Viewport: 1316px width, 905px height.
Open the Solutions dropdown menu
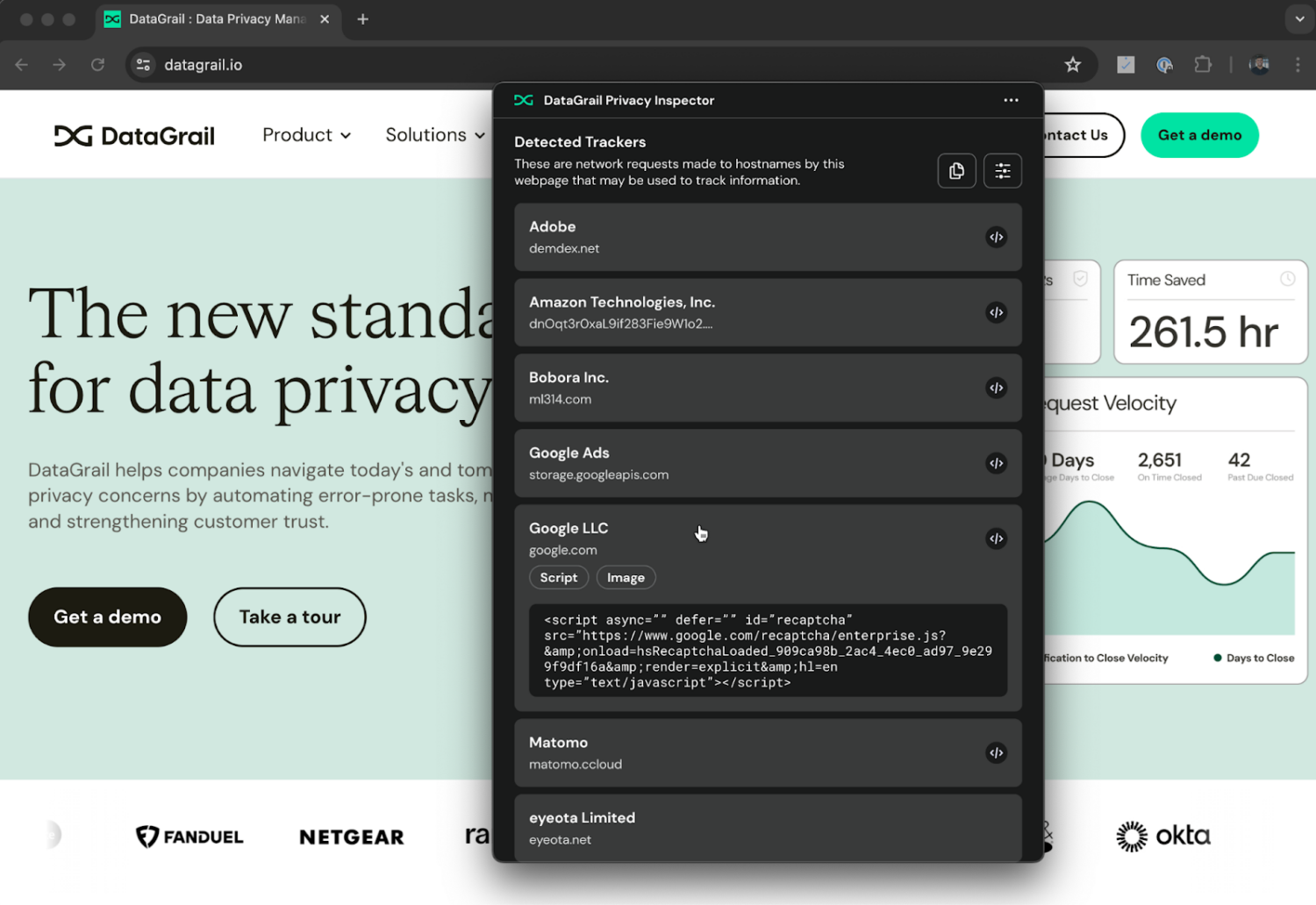click(434, 135)
